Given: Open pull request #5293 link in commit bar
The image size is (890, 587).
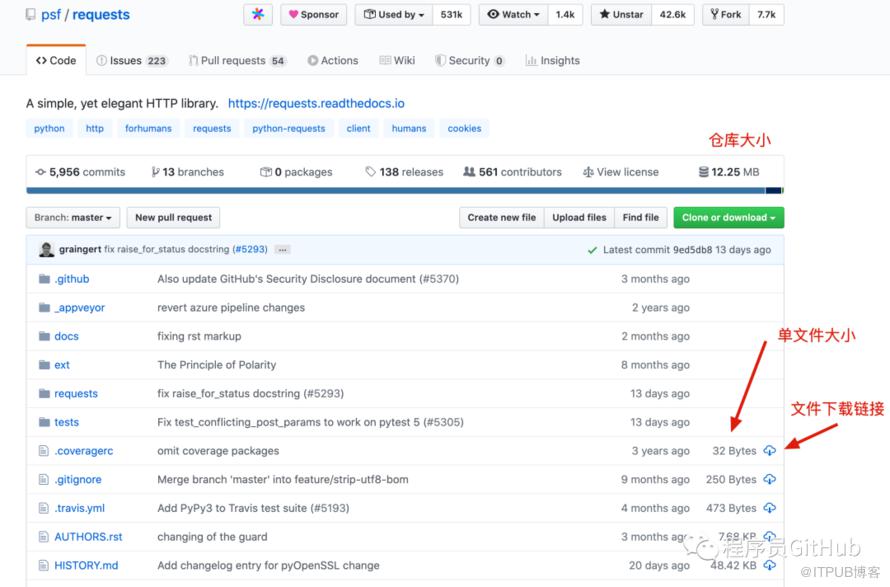Looking at the screenshot, I should tap(250, 249).
